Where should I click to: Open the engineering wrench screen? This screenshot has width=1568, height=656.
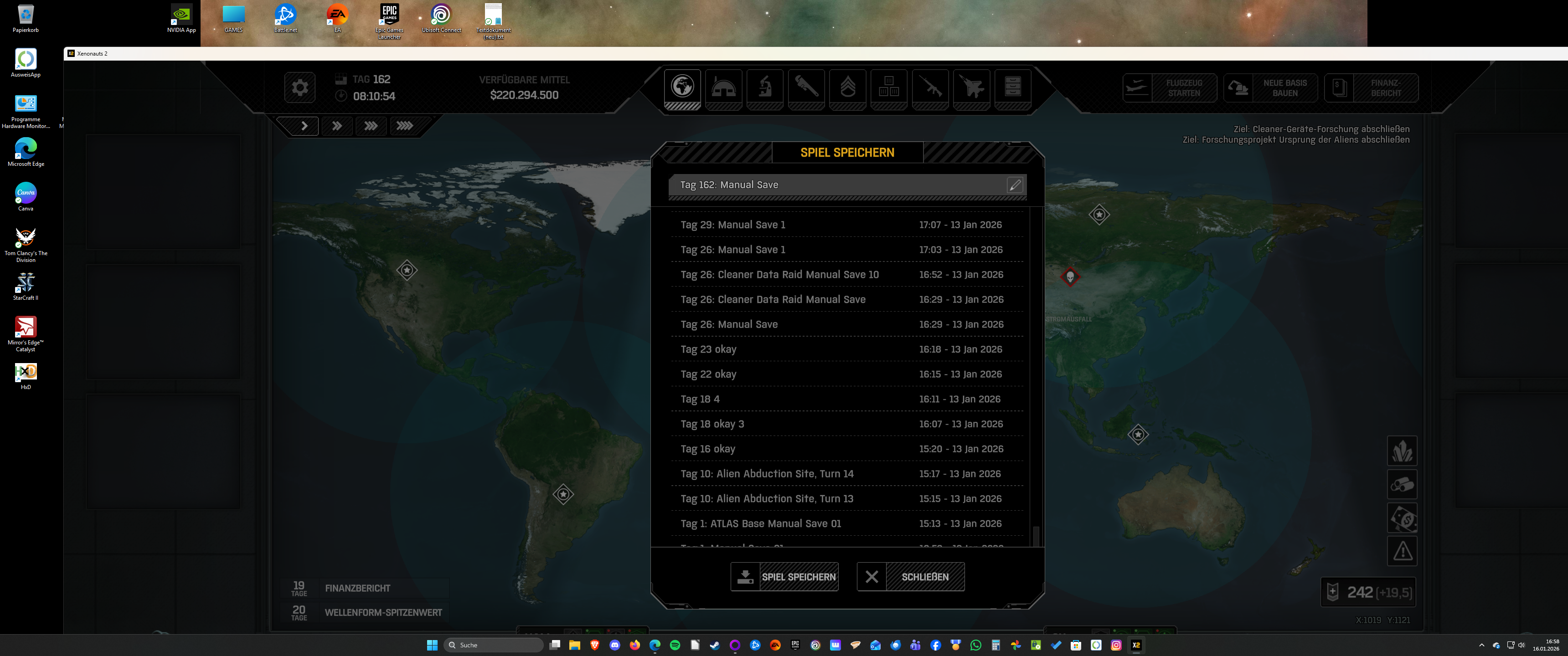point(806,87)
